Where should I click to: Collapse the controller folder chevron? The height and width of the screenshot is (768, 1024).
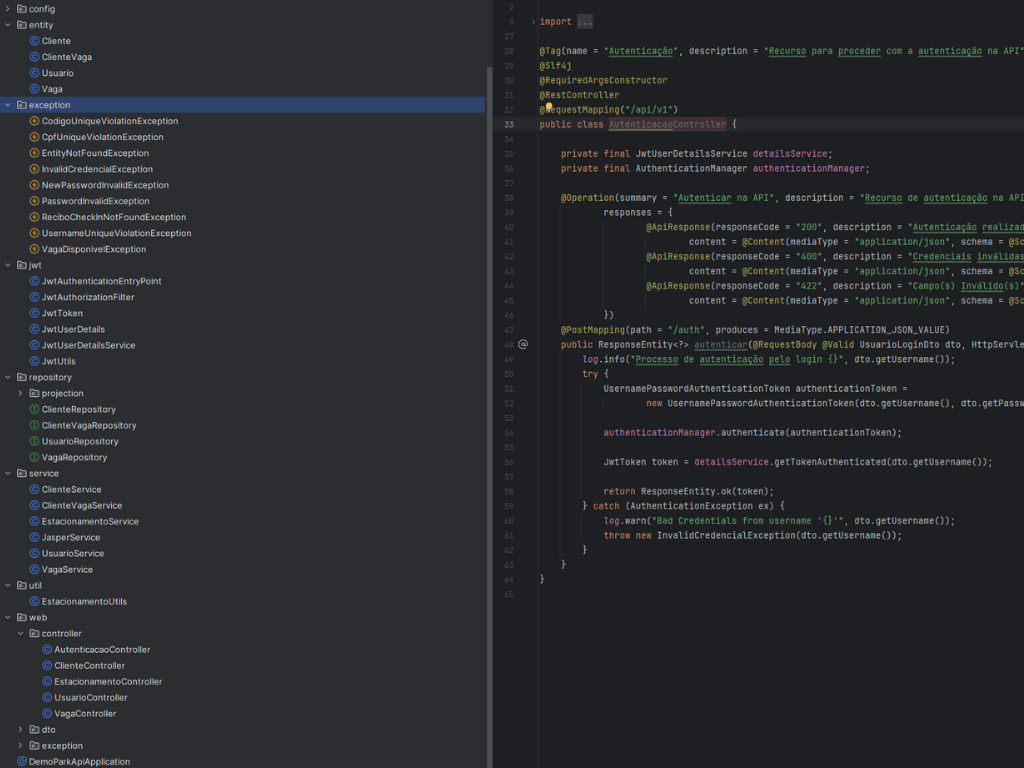[20, 633]
